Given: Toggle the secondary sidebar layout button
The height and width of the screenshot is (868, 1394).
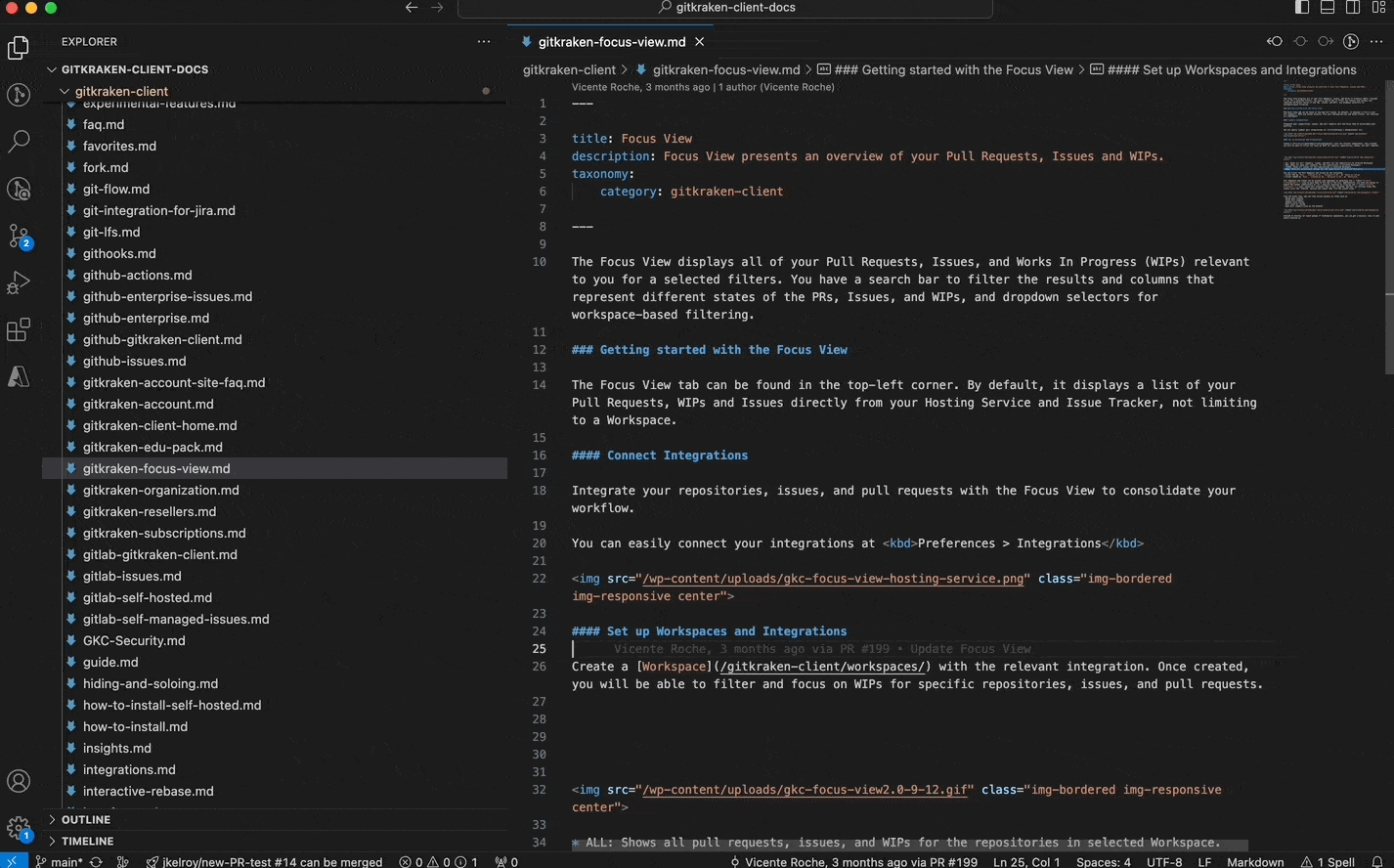Looking at the screenshot, I should coord(1353,8).
